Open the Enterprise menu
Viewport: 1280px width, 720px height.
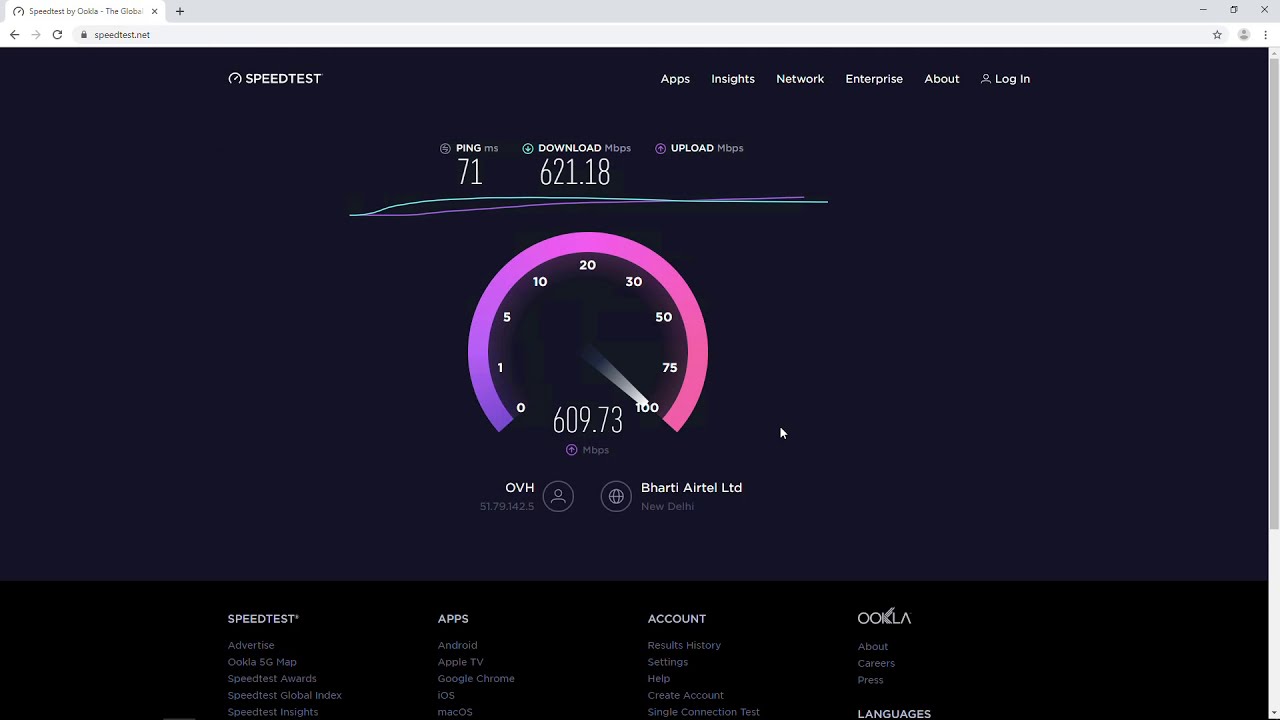874,79
